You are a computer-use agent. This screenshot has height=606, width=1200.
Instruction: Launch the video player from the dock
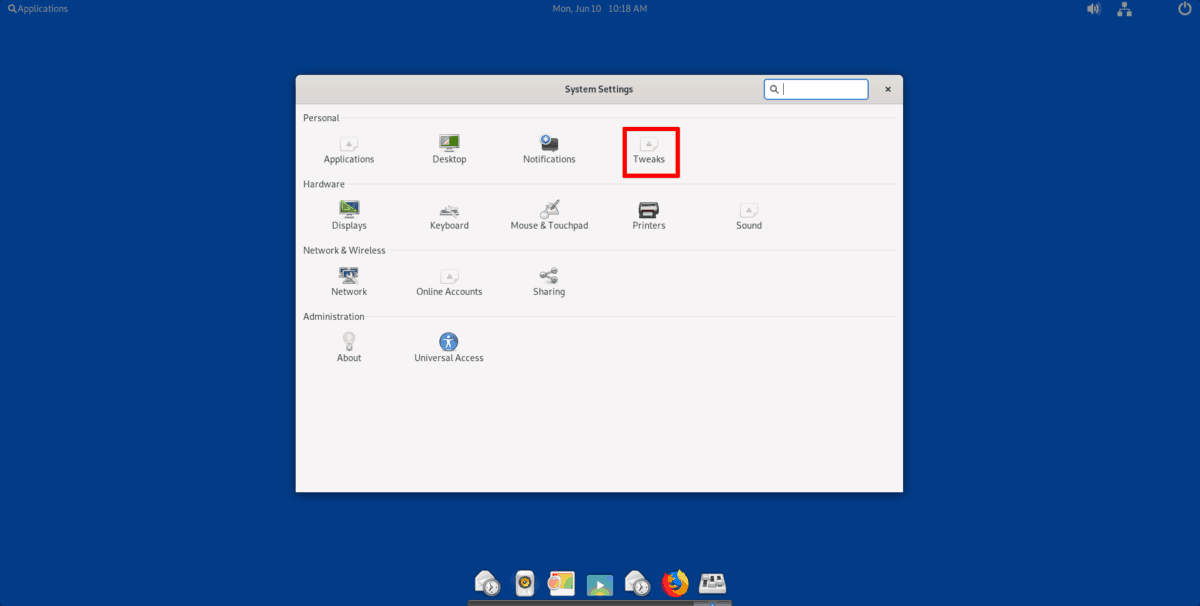point(599,583)
